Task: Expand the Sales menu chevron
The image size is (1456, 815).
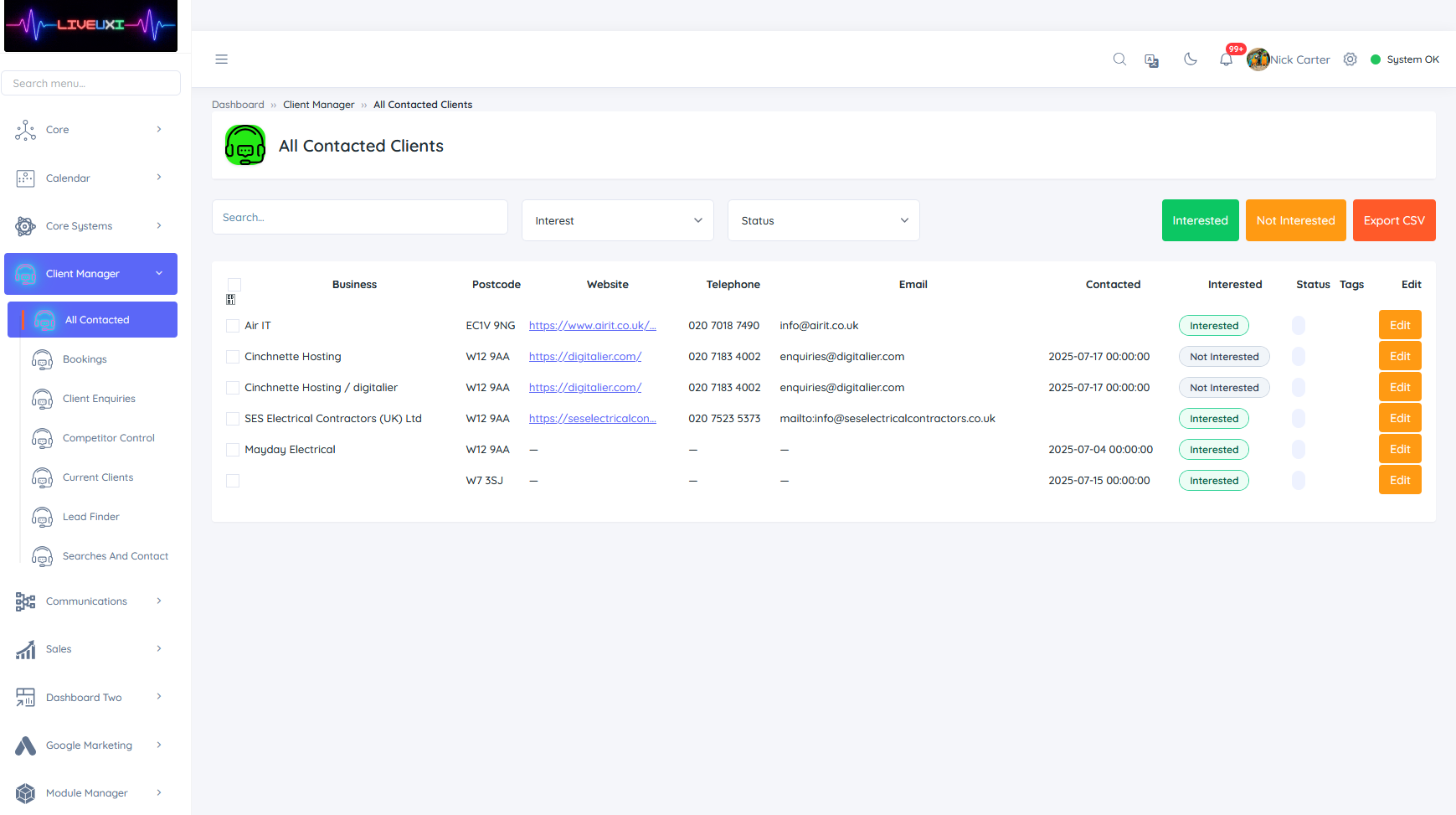Action: 159,648
